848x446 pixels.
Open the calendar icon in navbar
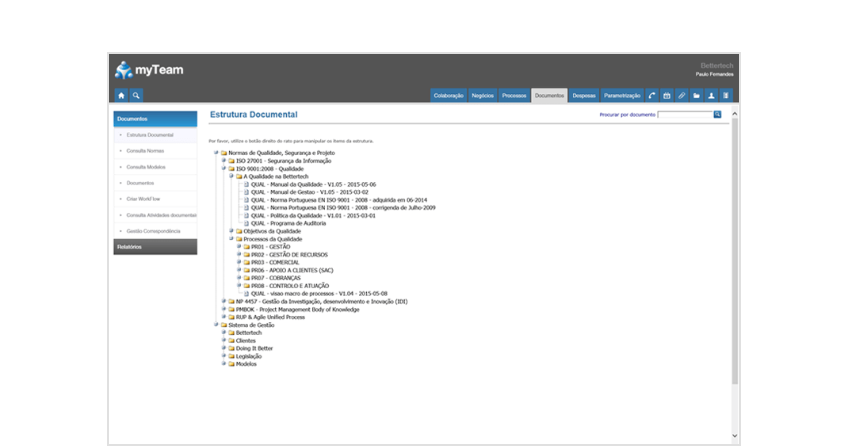click(667, 96)
